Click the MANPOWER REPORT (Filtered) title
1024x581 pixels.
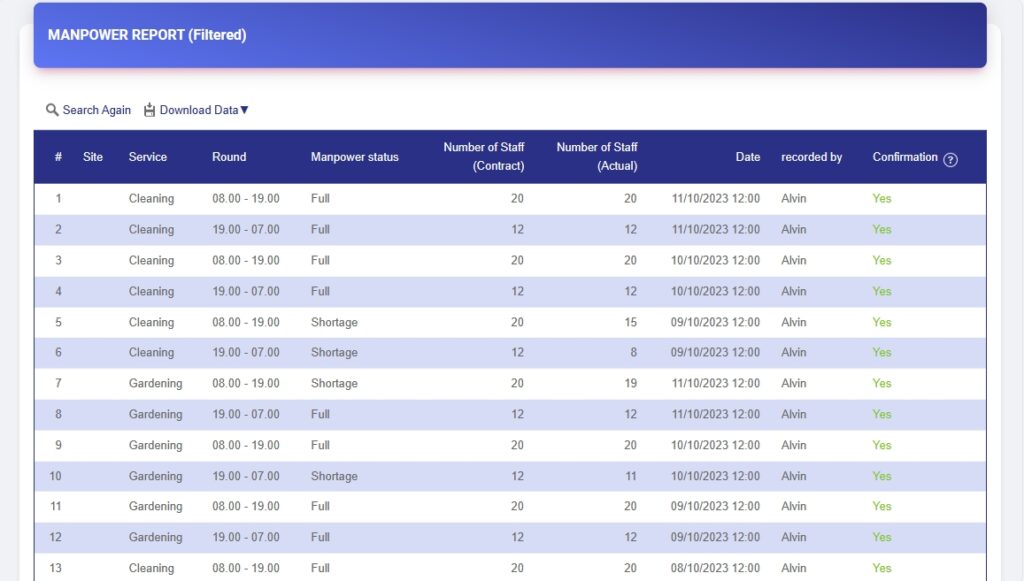point(147,35)
